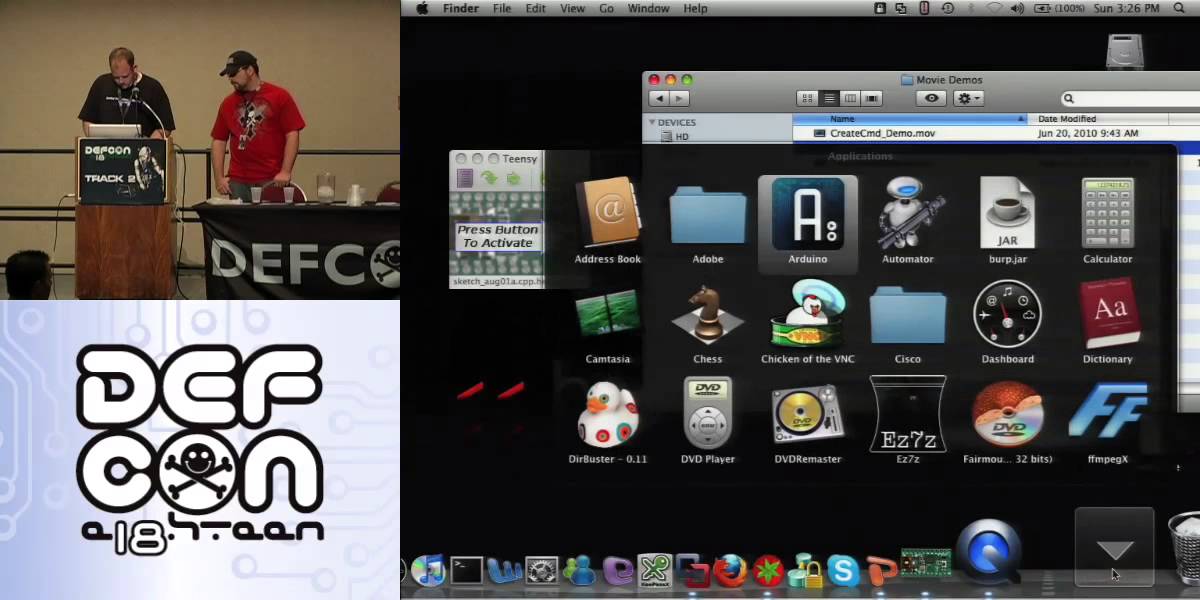
Task: Open the Finder Action gear dropdown
Action: (x=968, y=98)
